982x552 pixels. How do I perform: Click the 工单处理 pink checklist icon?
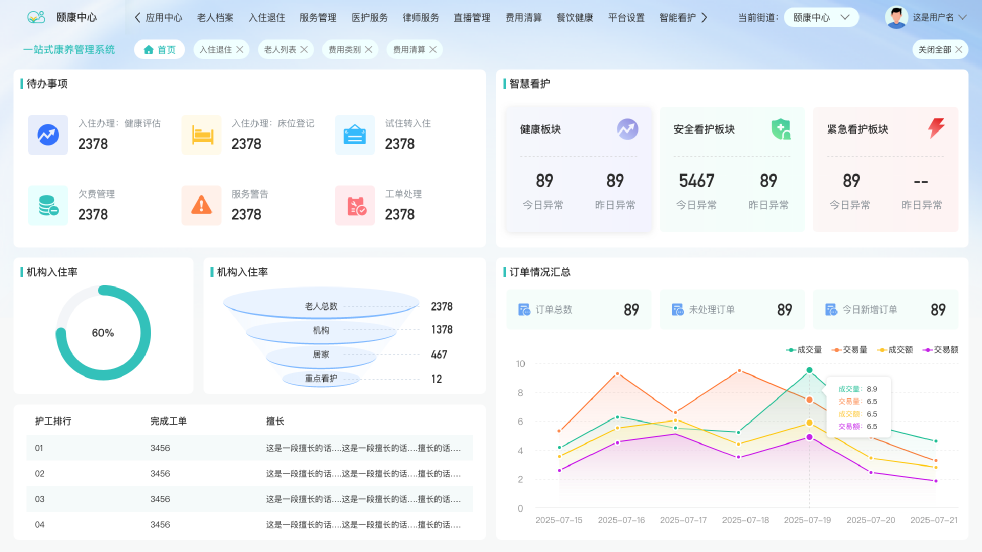tap(355, 205)
